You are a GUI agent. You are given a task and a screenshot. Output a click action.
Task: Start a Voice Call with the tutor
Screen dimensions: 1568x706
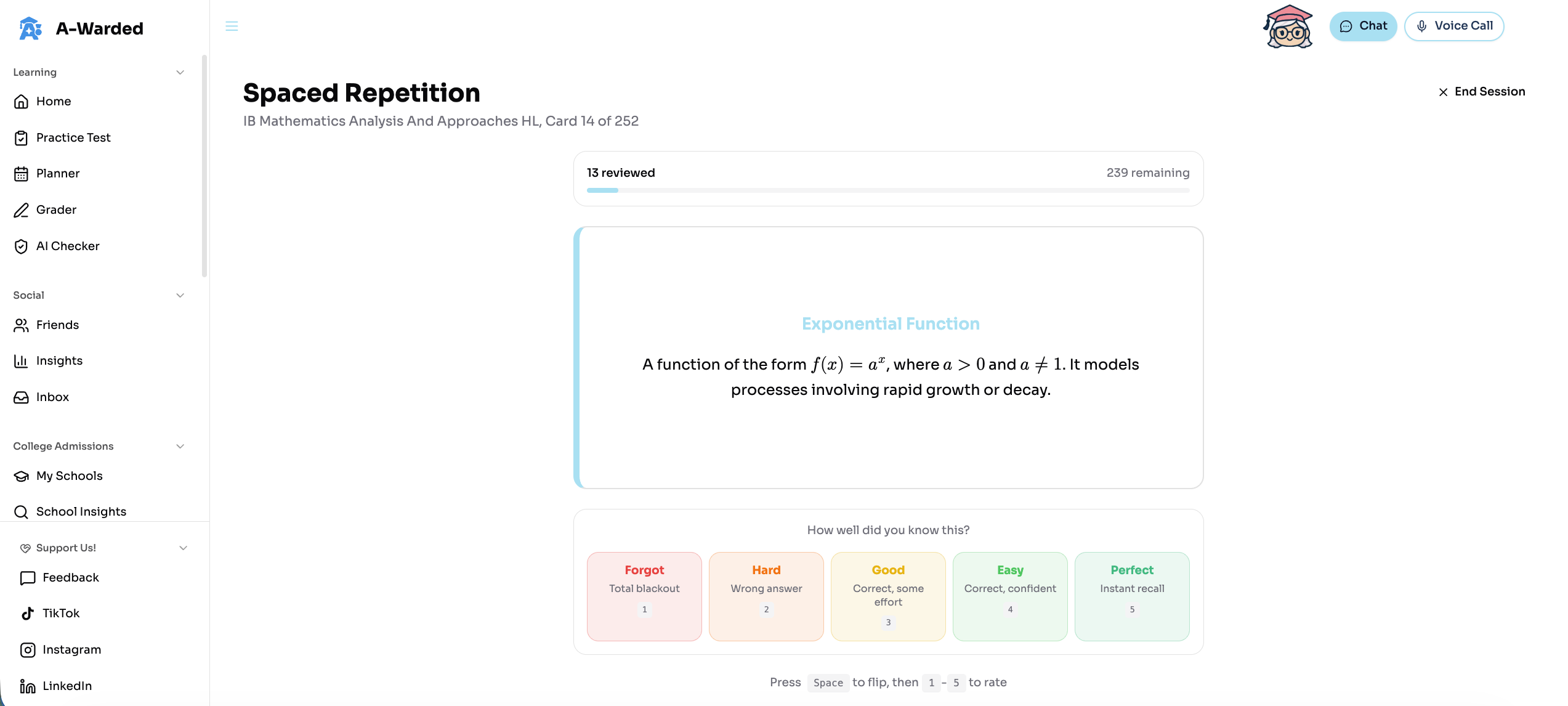tap(1454, 26)
